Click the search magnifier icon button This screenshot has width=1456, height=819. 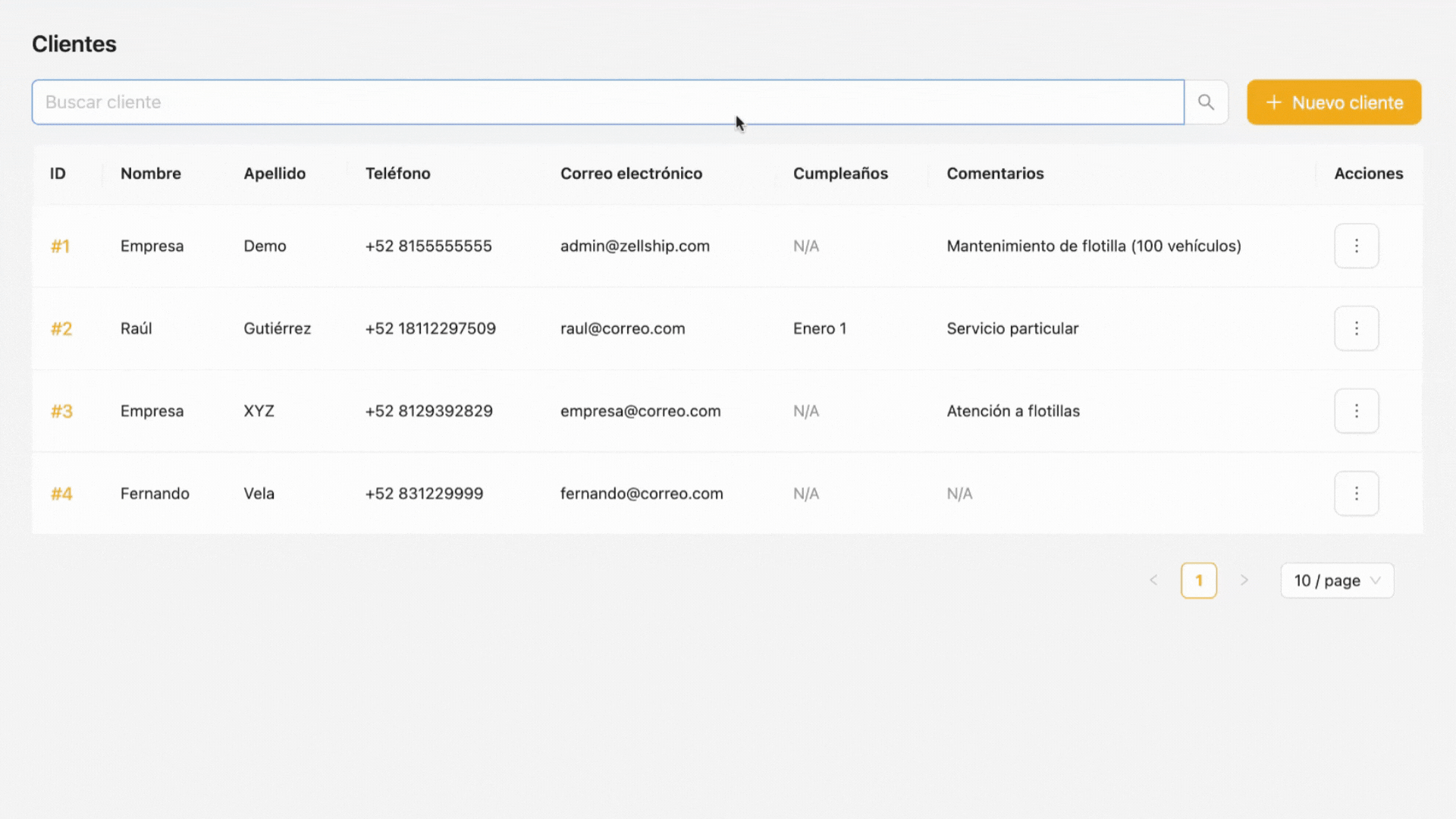(x=1206, y=102)
